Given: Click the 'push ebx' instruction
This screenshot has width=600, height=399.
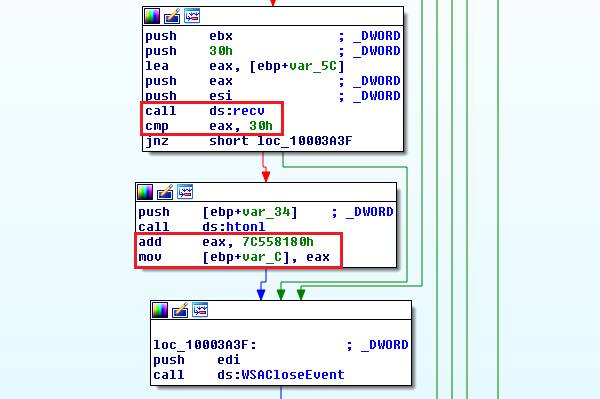Looking at the screenshot, I should (x=189, y=36).
